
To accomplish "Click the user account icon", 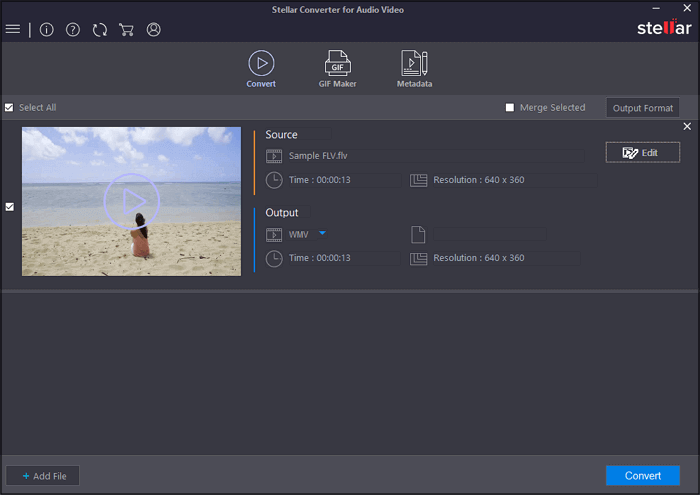I will 153,29.
